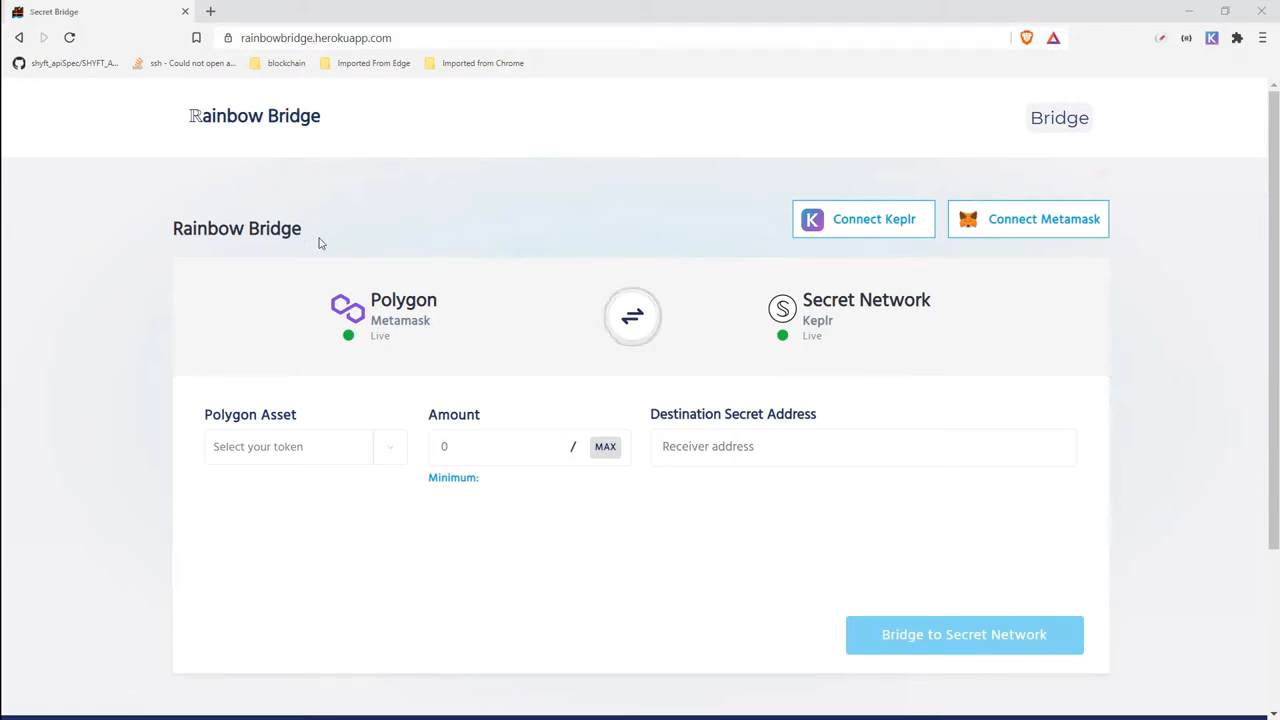The image size is (1280, 720).
Task: Go back to the previous page
Action: click(19, 38)
